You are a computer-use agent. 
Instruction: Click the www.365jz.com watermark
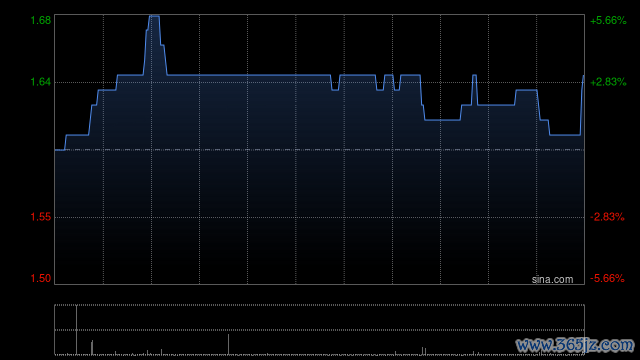click(575, 345)
